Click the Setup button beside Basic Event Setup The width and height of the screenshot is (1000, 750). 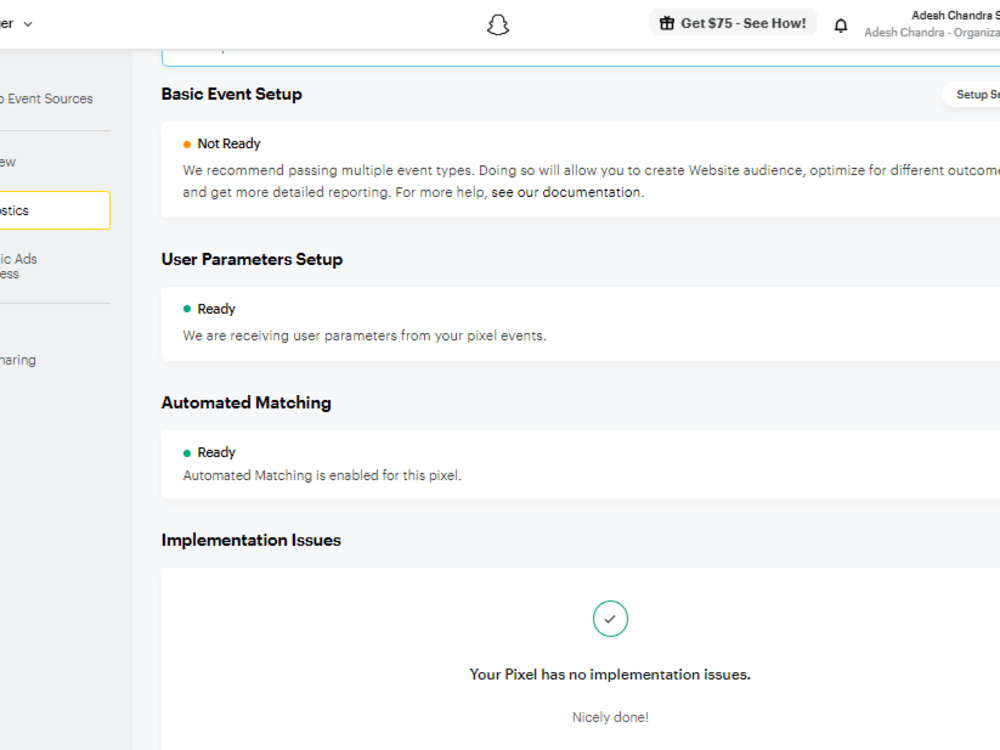971,94
